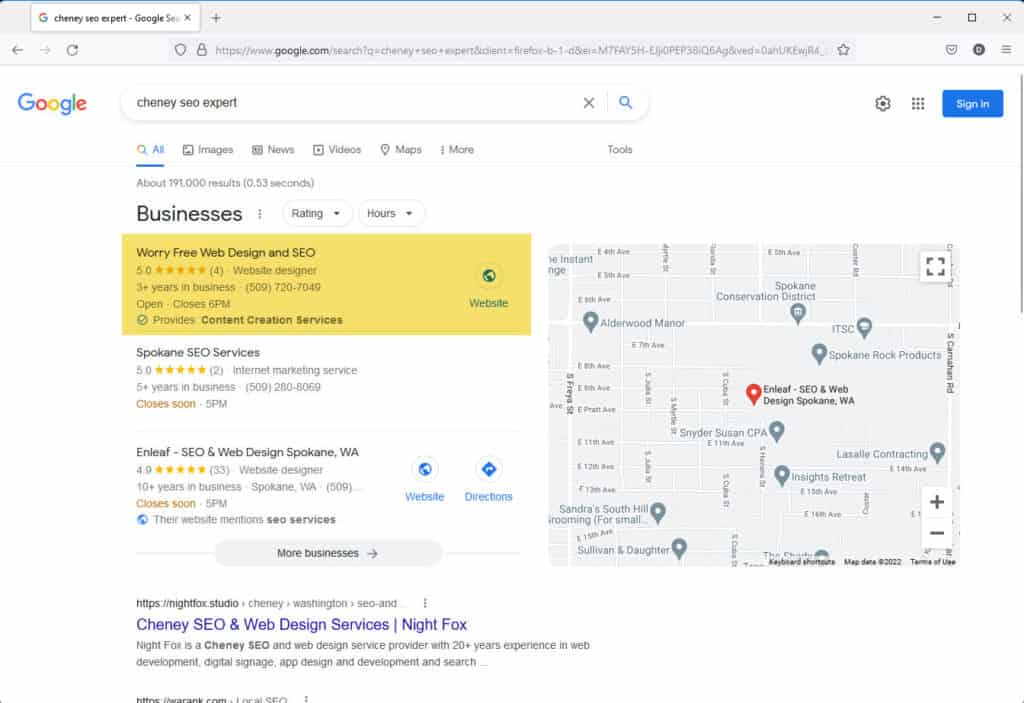The height and width of the screenshot is (703, 1024).
Task: Click Alderwood Manor map marker
Action: coord(590,321)
